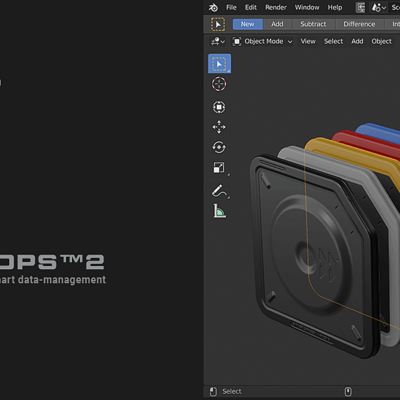The image size is (400, 400).
Task: Click the middle mouse icon in status bar
Action: tap(348, 392)
